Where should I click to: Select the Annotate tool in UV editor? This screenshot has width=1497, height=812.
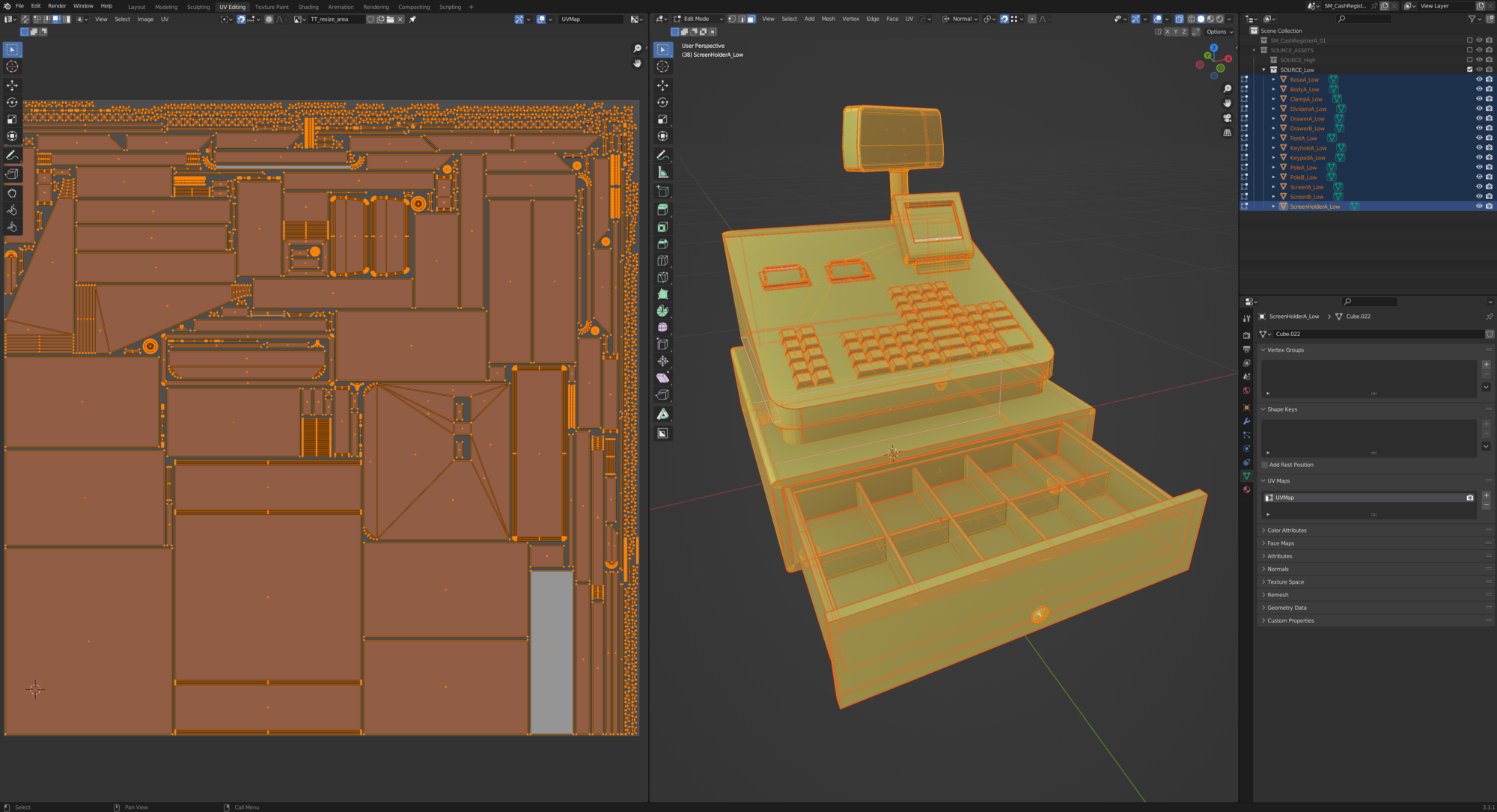point(12,156)
